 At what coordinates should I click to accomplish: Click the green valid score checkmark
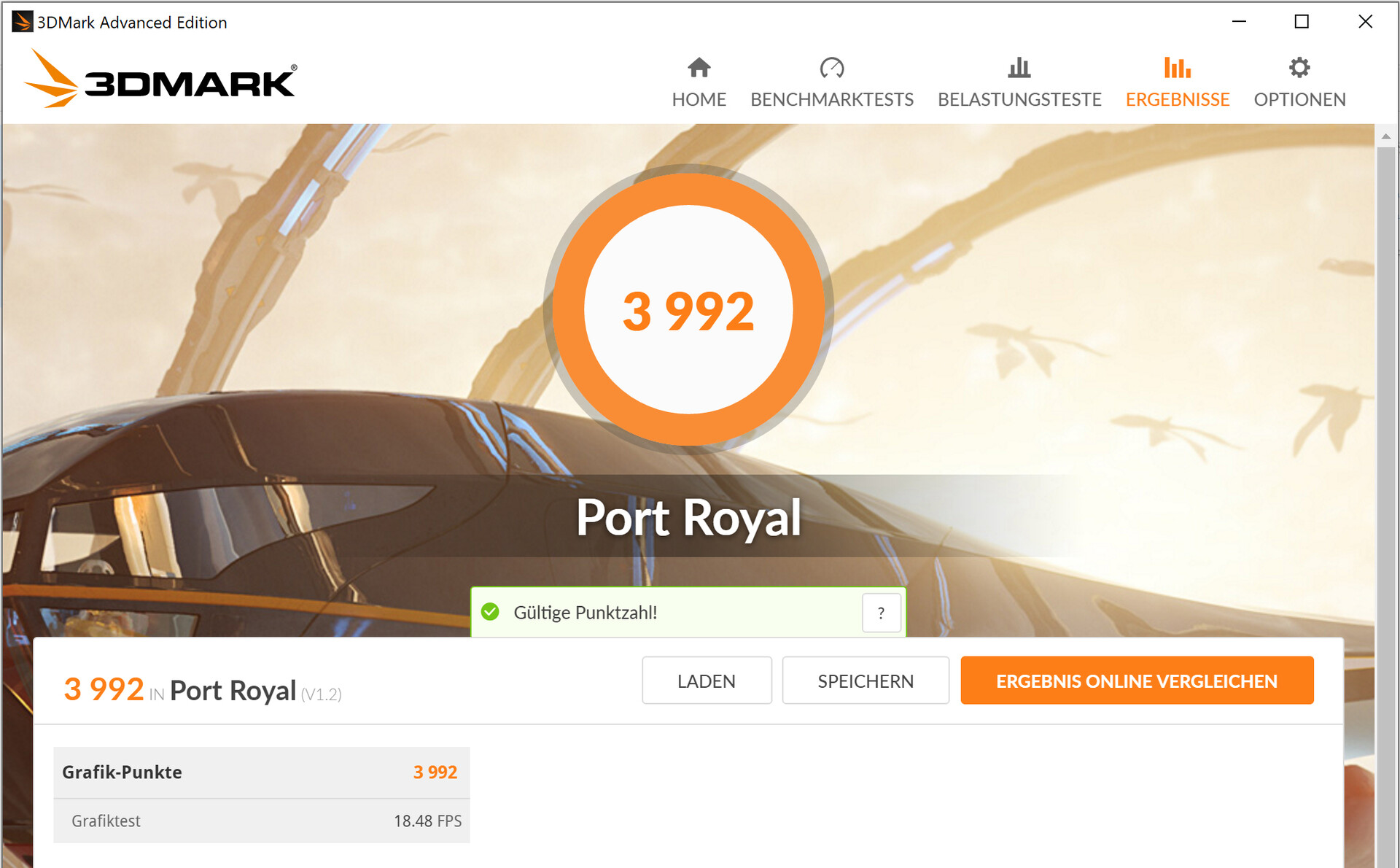click(x=490, y=612)
